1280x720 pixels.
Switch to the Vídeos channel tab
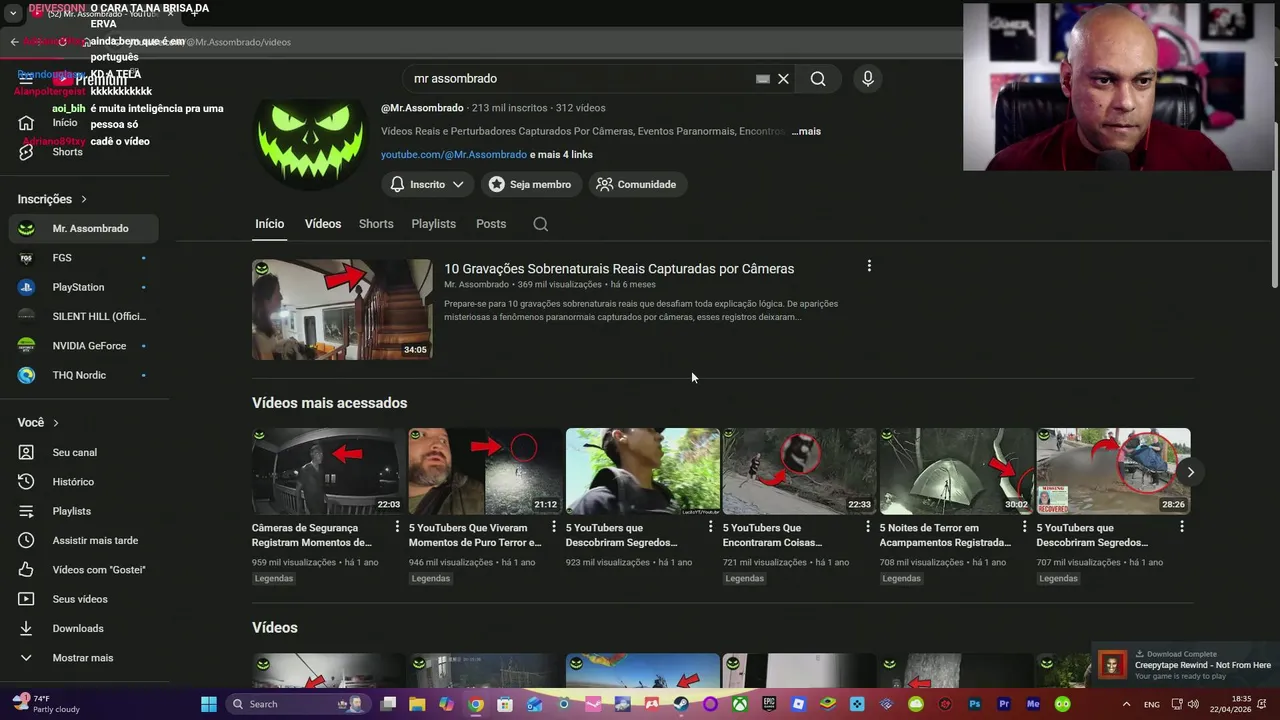(x=323, y=224)
